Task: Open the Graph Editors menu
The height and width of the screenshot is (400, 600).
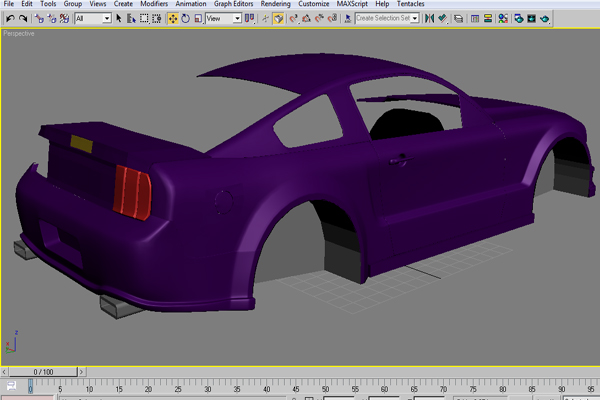Action: (233, 4)
